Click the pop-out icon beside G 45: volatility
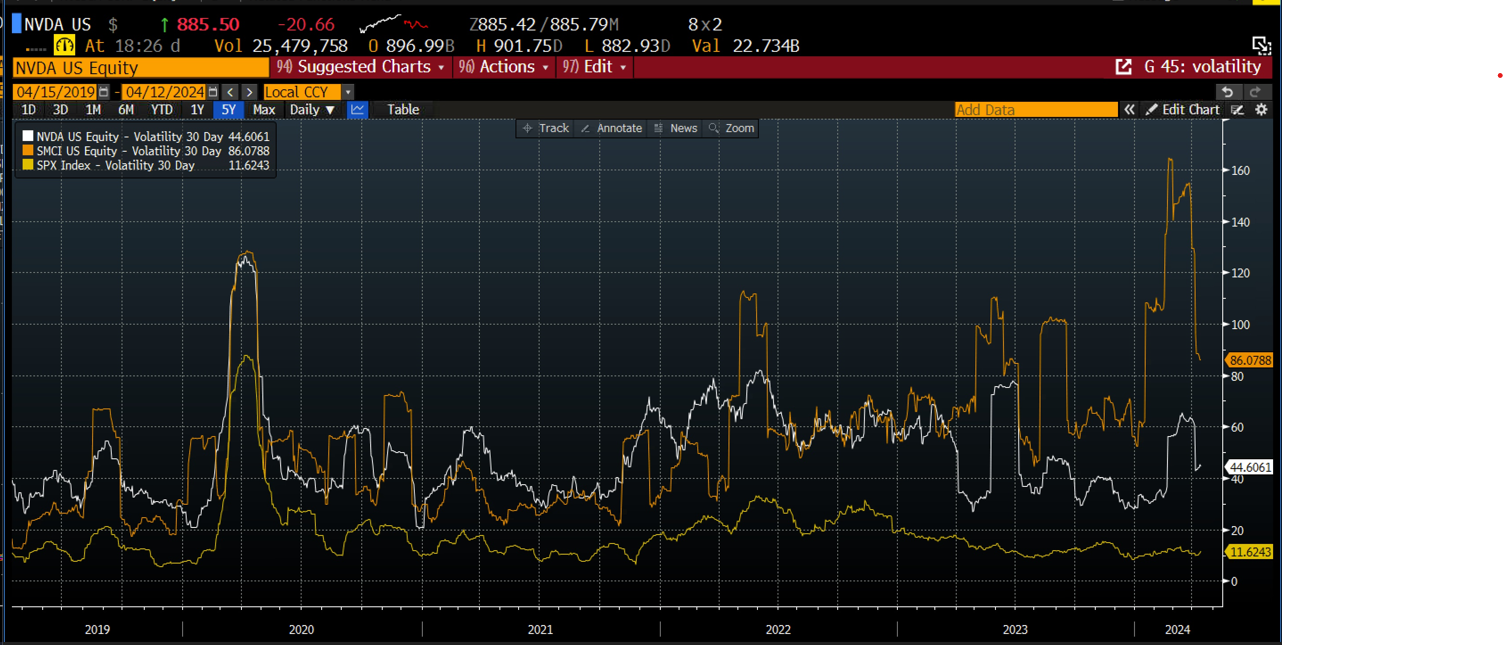 1123,67
